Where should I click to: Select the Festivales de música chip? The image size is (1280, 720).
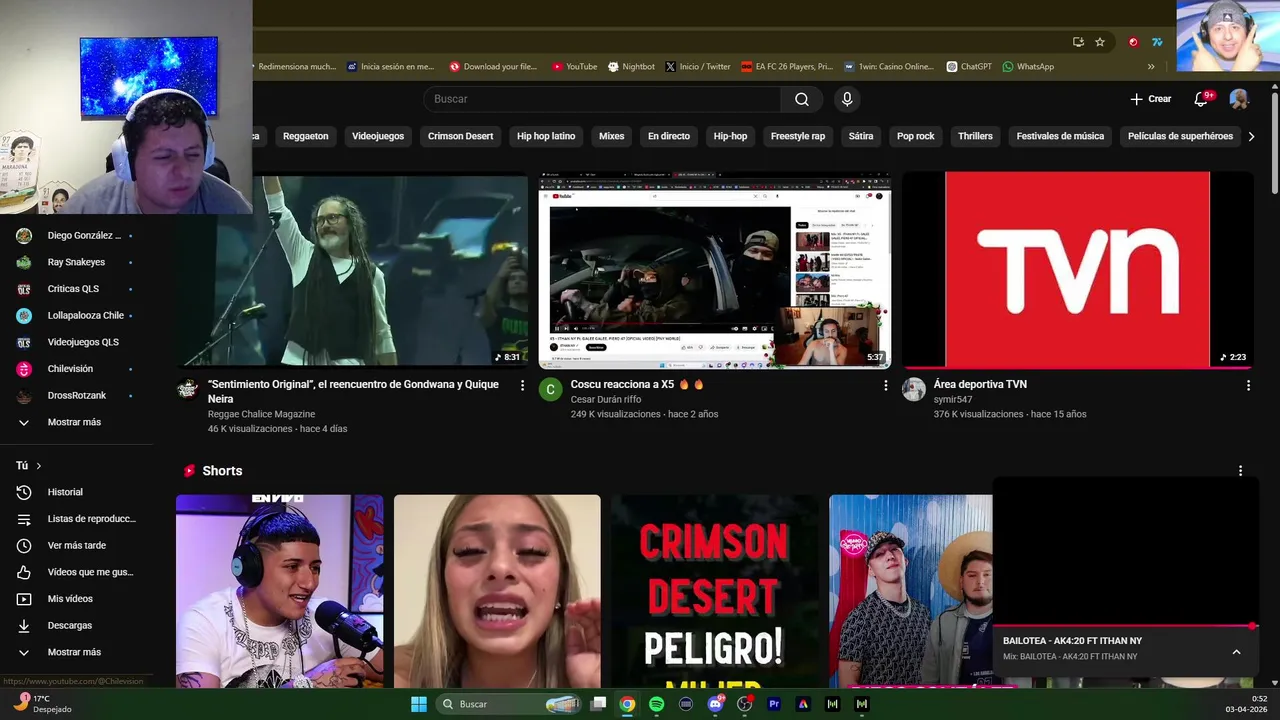point(1060,136)
